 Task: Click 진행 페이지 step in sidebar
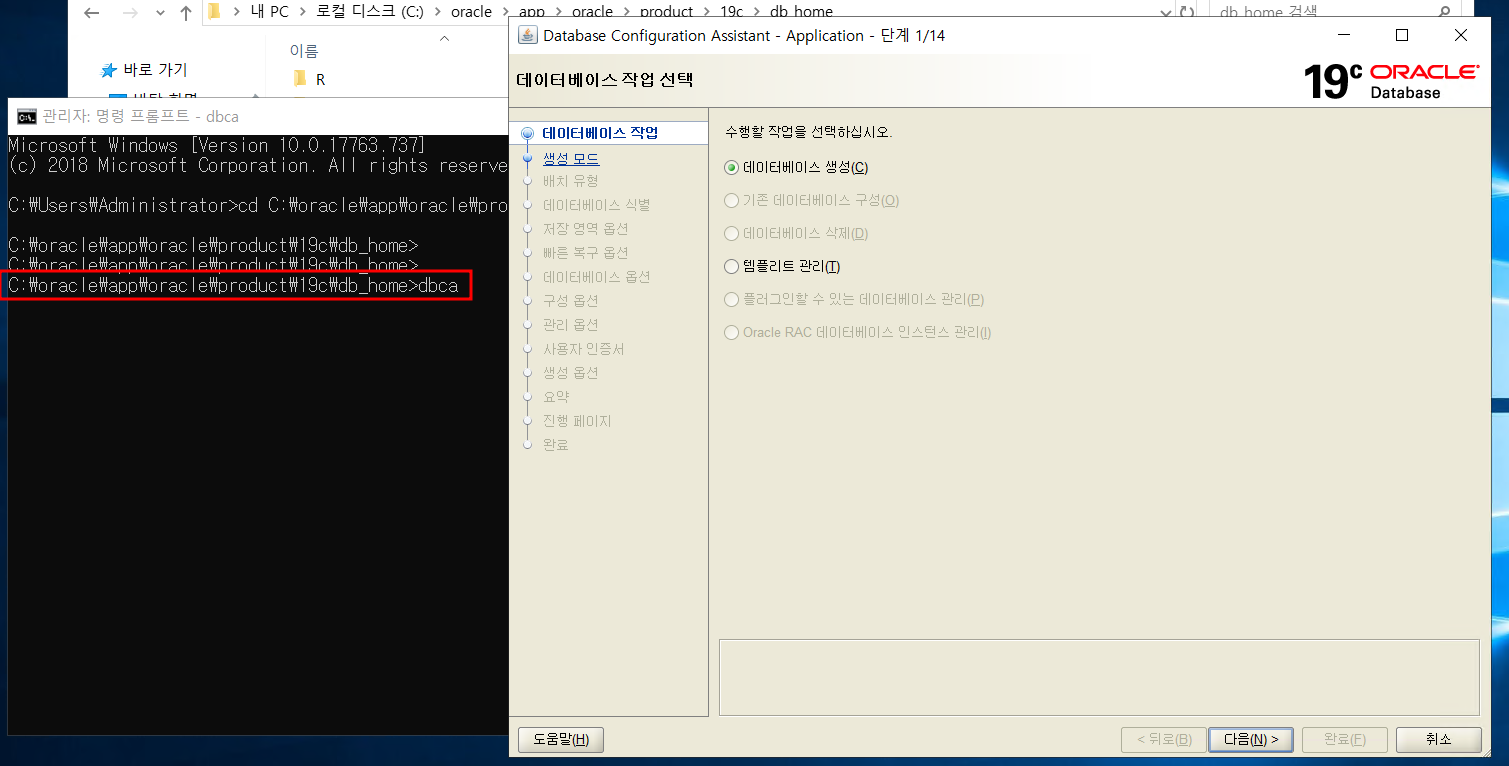coord(577,421)
